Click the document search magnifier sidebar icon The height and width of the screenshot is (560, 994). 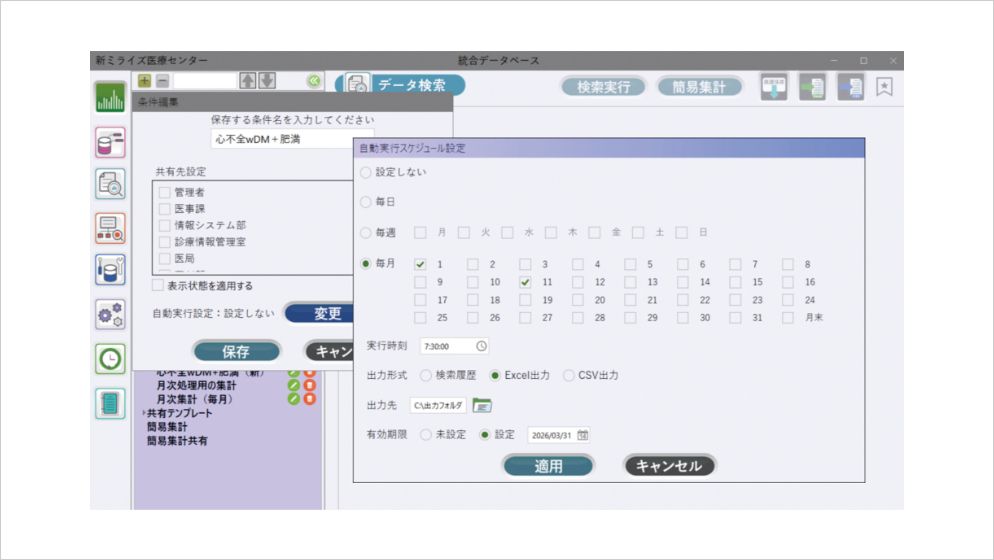click(110, 184)
